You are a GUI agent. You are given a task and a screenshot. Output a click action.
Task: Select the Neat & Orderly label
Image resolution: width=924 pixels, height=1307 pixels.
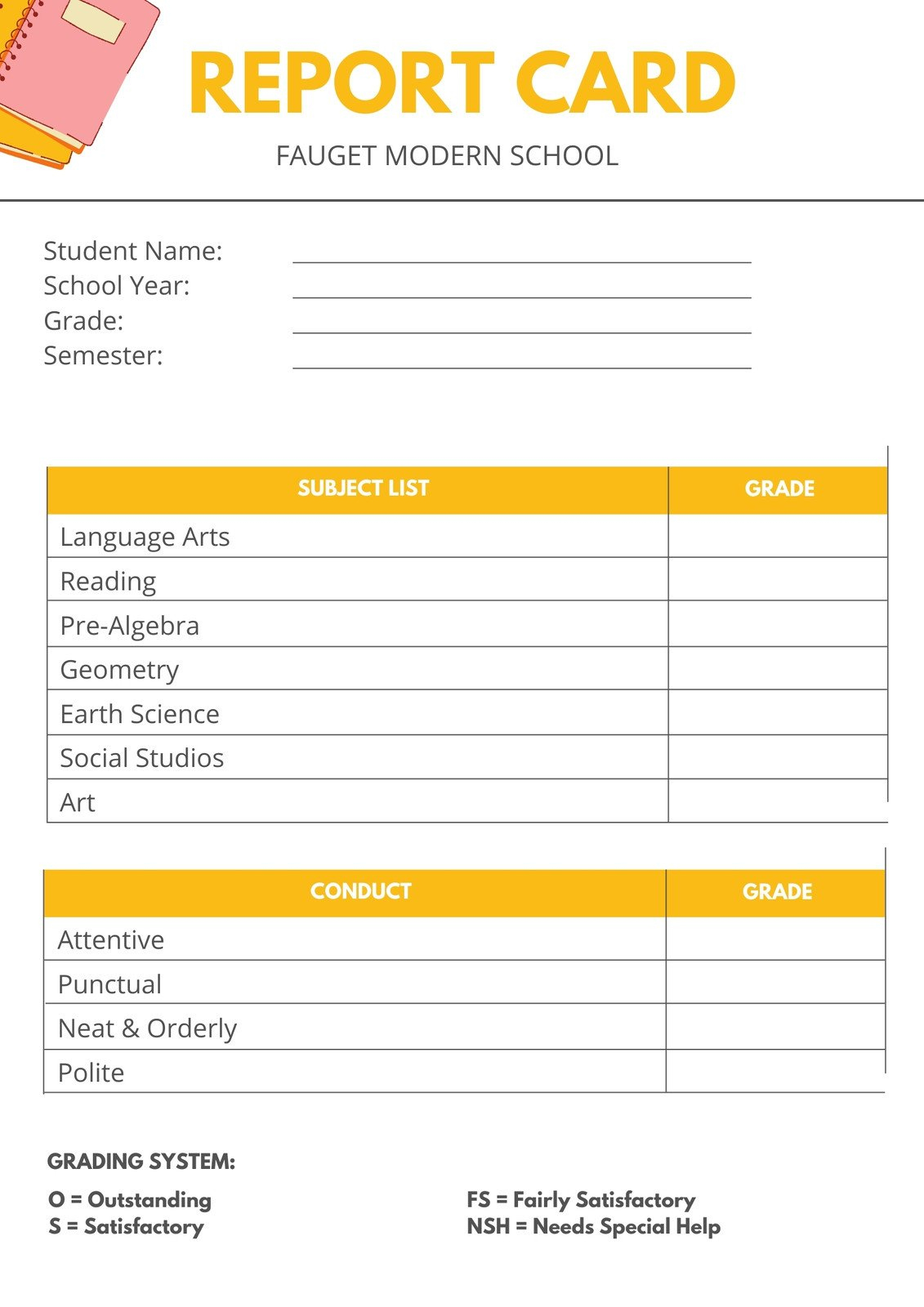click(147, 1028)
